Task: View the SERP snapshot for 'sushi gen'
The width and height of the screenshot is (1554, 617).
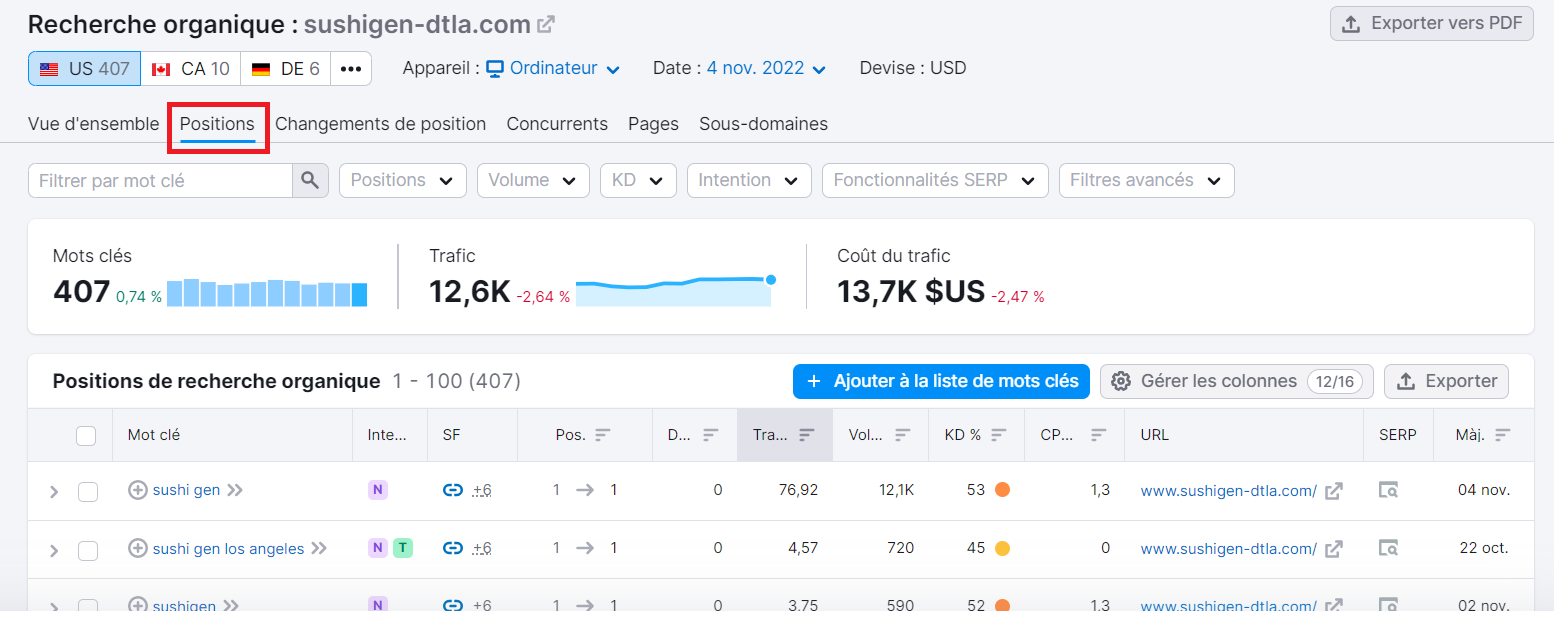Action: [x=1388, y=490]
